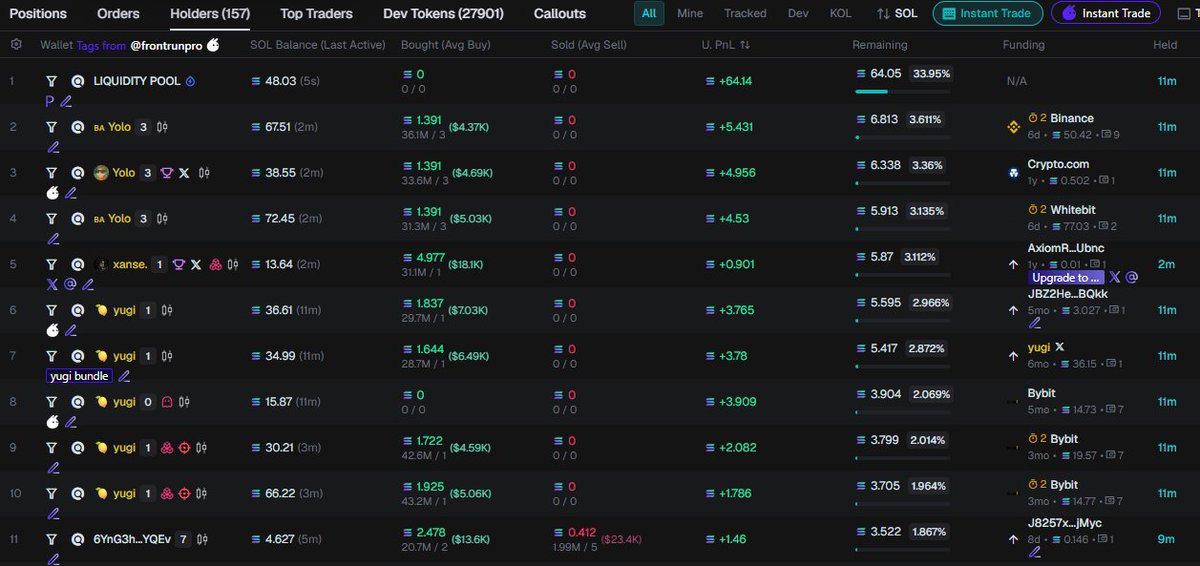This screenshot has width=1200, height=566.
Task: Open X profile icon beside xanse. name
Action: pos(196,265)
